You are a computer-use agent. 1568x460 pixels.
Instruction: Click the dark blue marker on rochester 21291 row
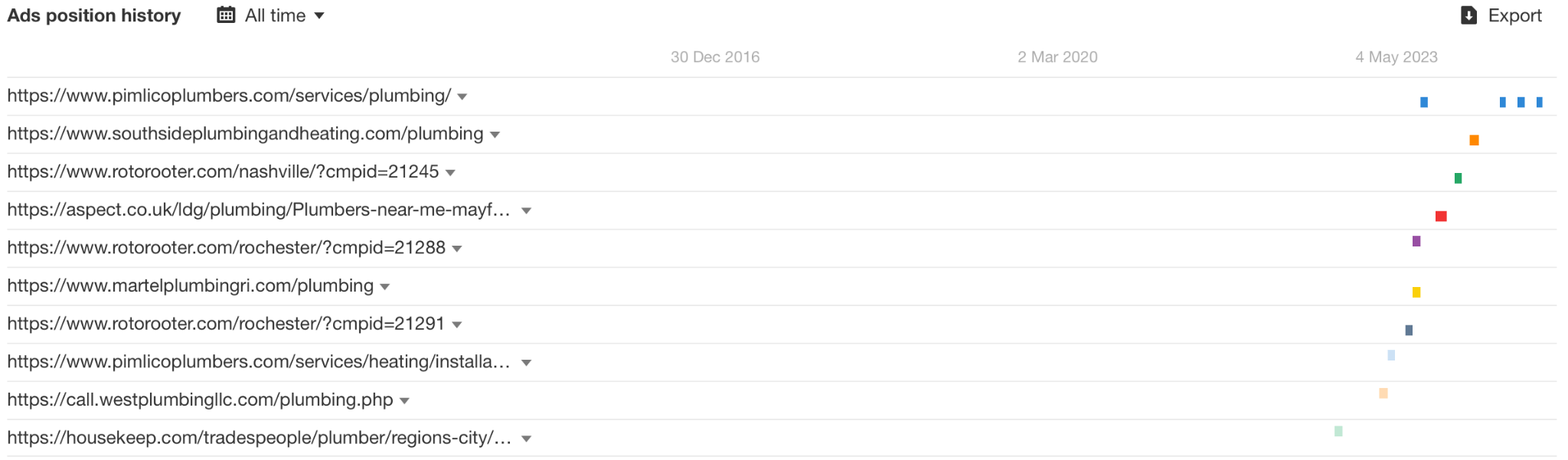[x=1410, y=330]
